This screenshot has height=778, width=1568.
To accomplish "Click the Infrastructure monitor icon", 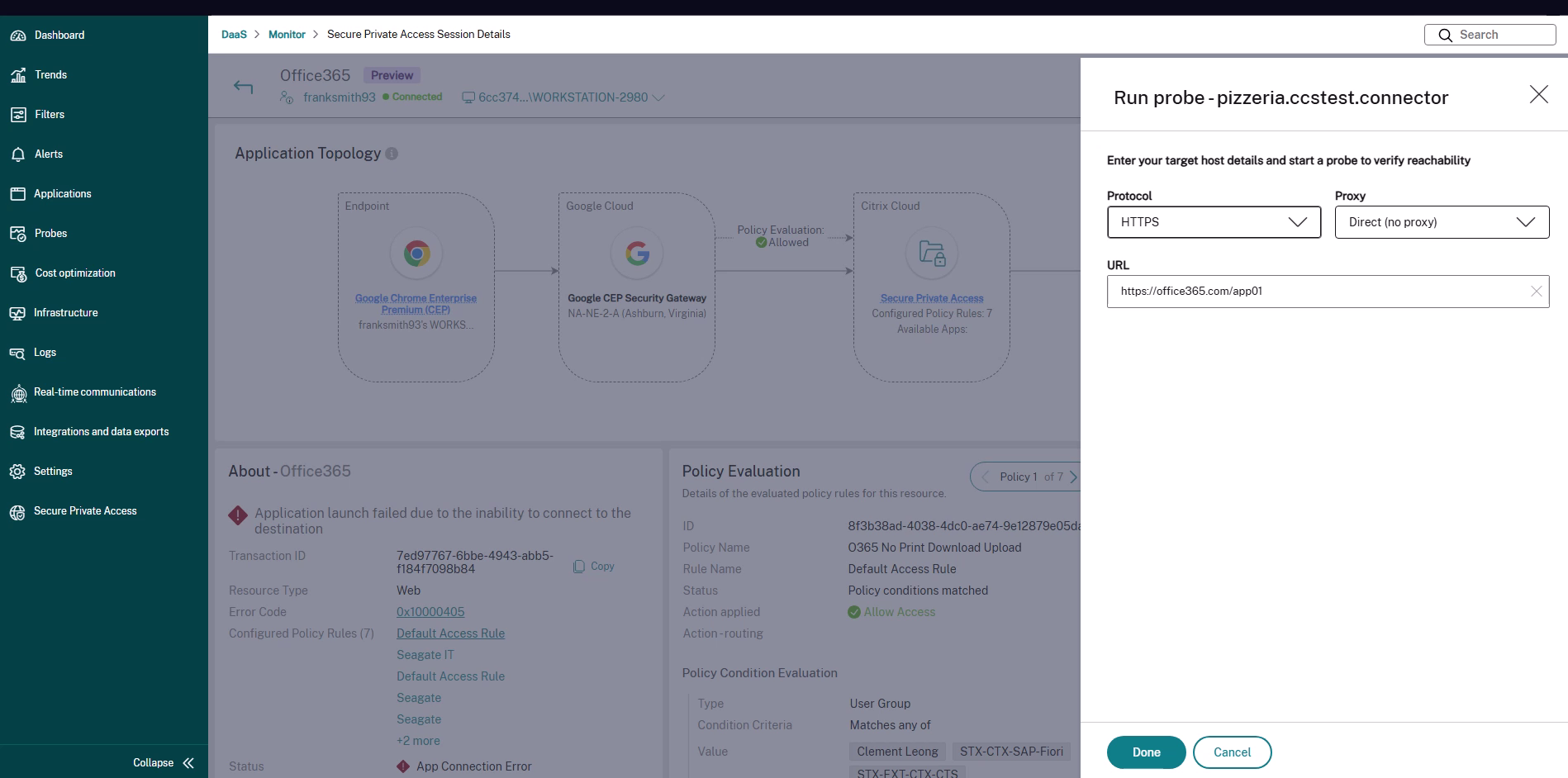I will pos(17,313).
